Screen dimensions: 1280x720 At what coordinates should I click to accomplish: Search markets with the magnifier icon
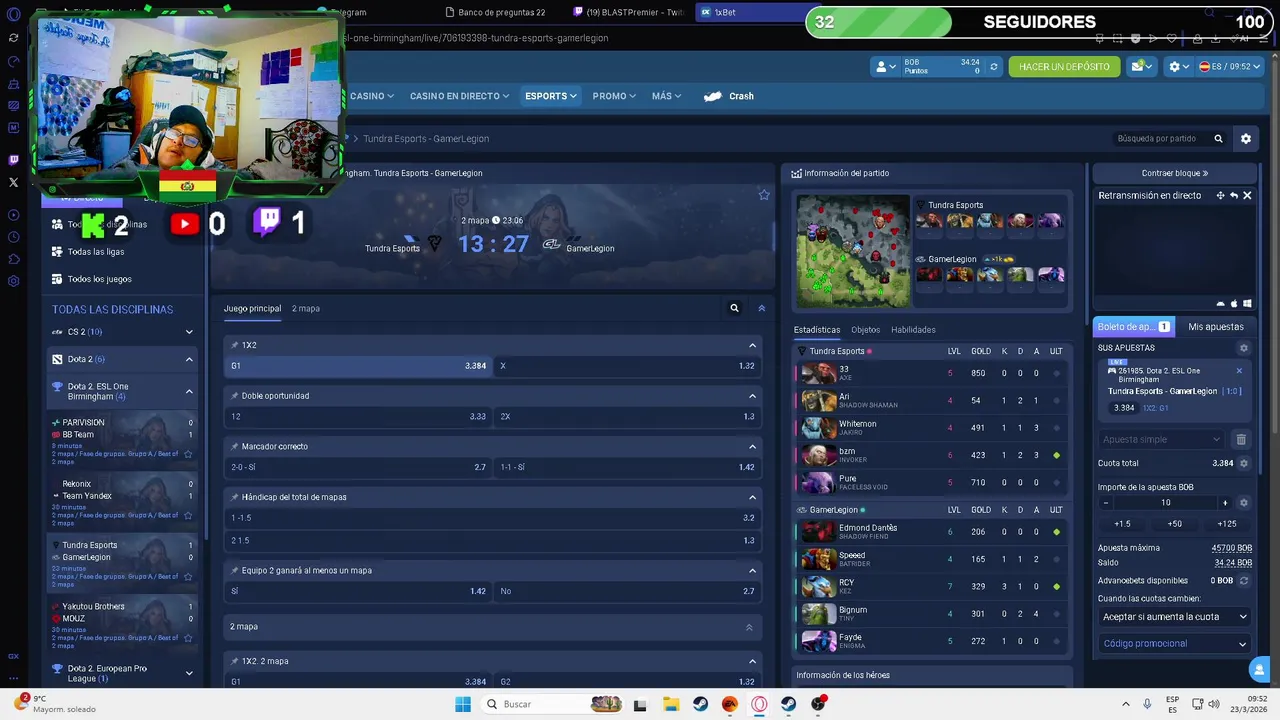coord(734,308)
